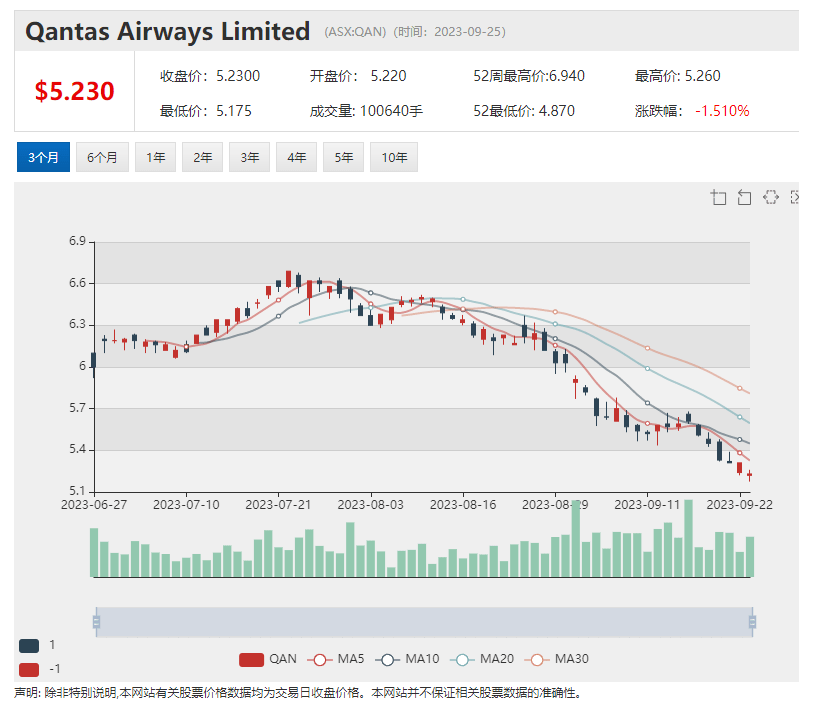Image resolution: width=815 pixels, height=709 pixels.
Task: Click the 时间: 2023-09-25 date text
Action: 449,32
